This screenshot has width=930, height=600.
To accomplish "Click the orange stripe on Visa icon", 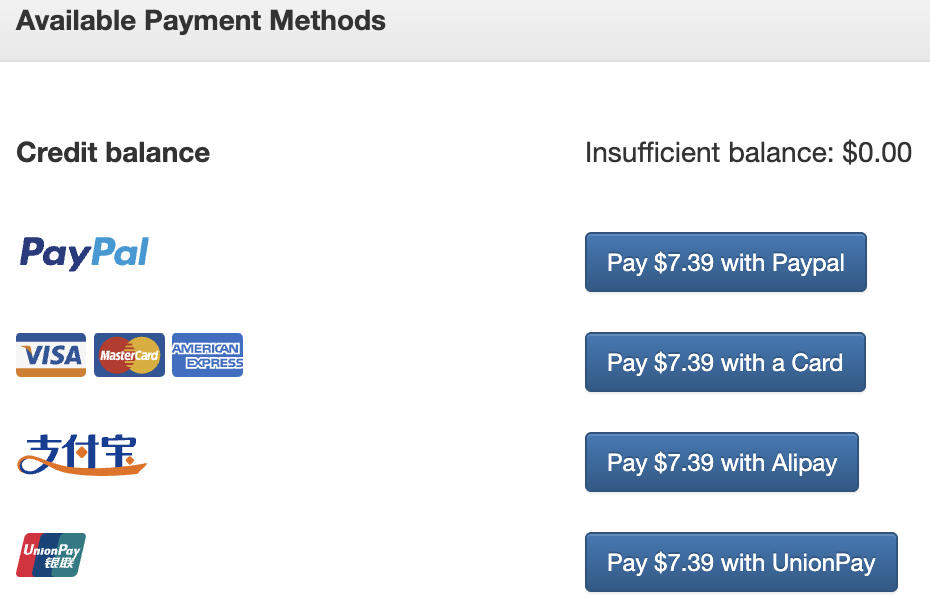I will pos(51,371).
